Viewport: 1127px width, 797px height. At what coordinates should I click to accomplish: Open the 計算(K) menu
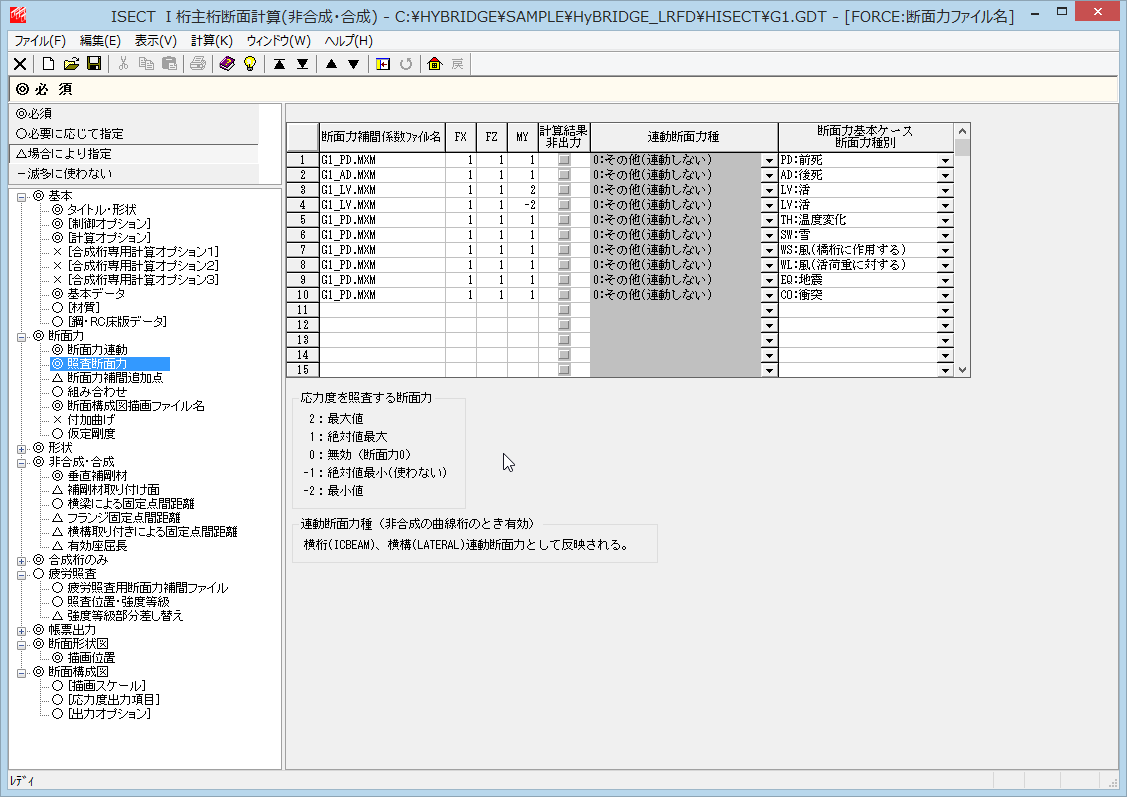pyautogui.click(x=211, y=41)
